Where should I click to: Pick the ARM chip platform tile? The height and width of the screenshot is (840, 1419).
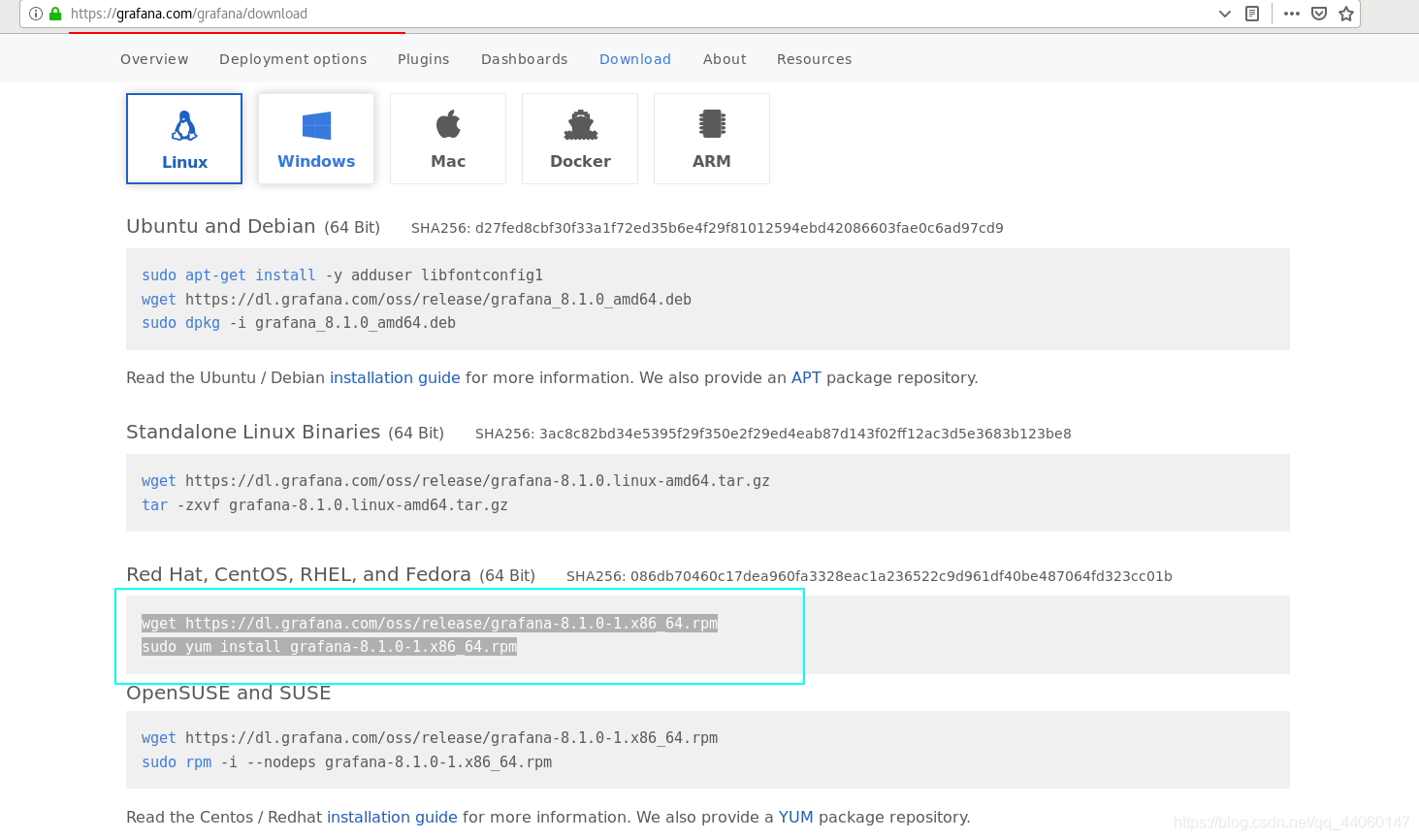coord(712,139)
